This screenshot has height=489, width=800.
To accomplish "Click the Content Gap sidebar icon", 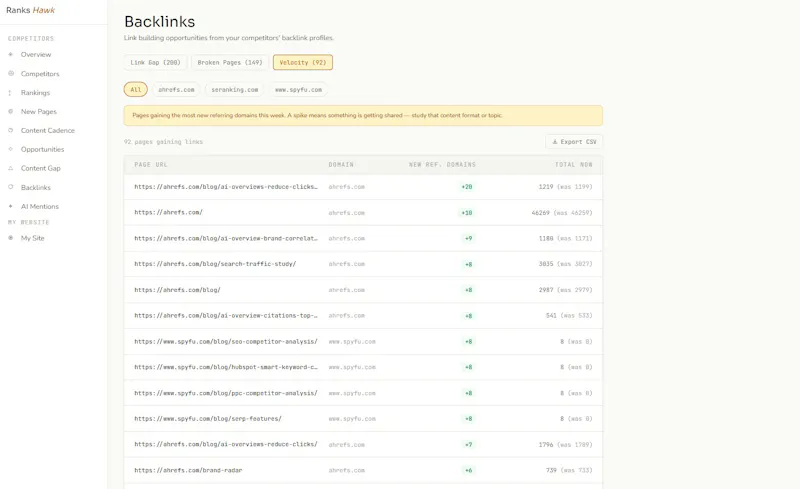I will tap(11, 168).
